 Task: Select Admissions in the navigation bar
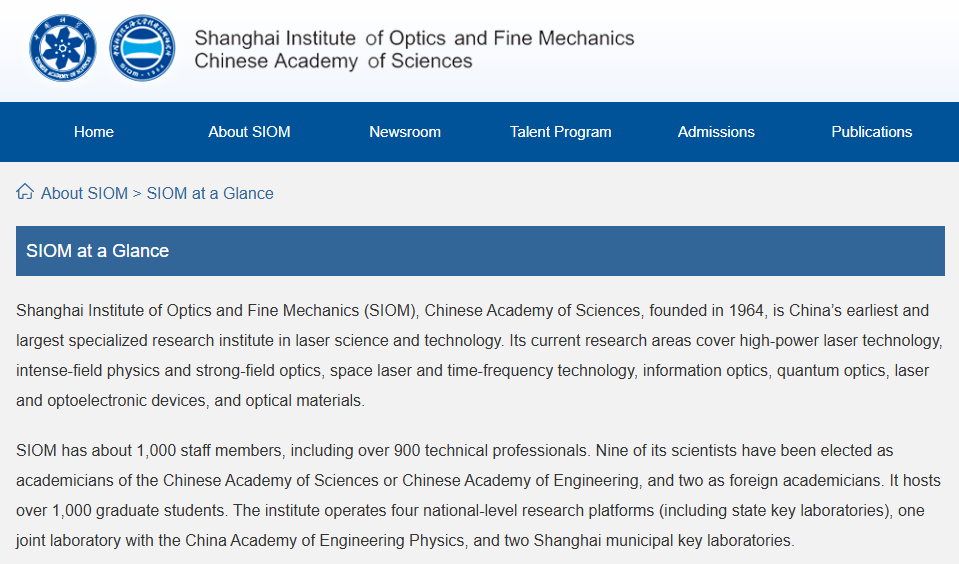click(x=716, y=132)
